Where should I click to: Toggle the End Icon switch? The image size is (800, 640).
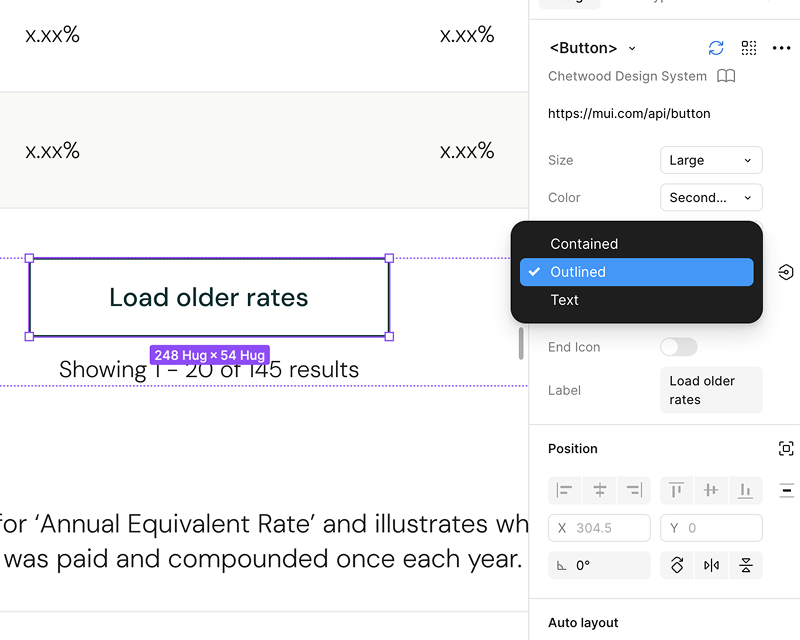coord(678,347)
